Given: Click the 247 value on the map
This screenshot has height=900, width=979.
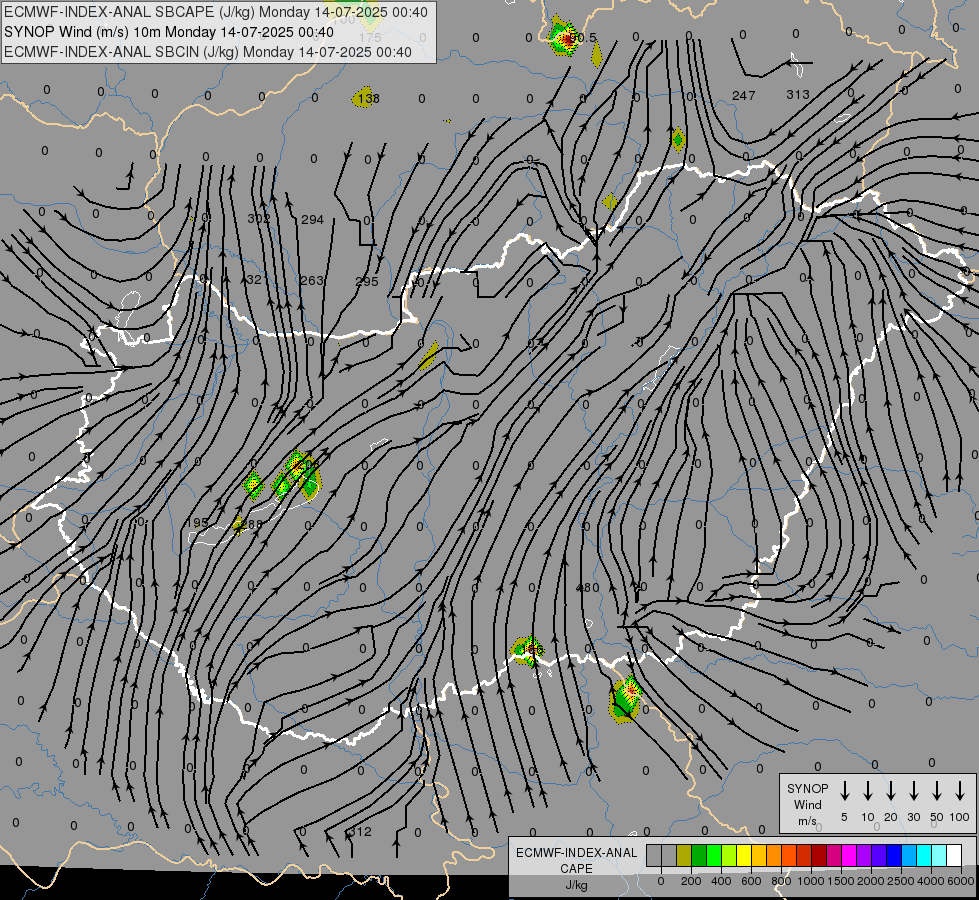Looking at the screenshot, I should (744, 96).
